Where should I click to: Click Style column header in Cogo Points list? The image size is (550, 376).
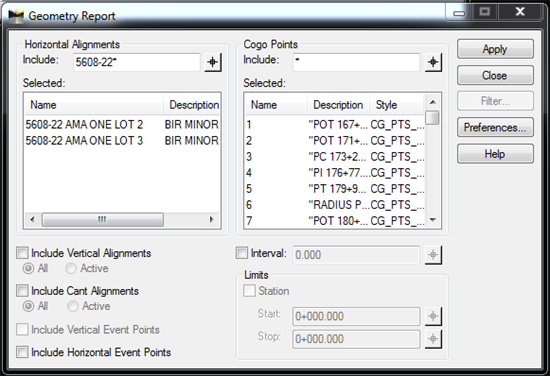(x=396, y=105)
